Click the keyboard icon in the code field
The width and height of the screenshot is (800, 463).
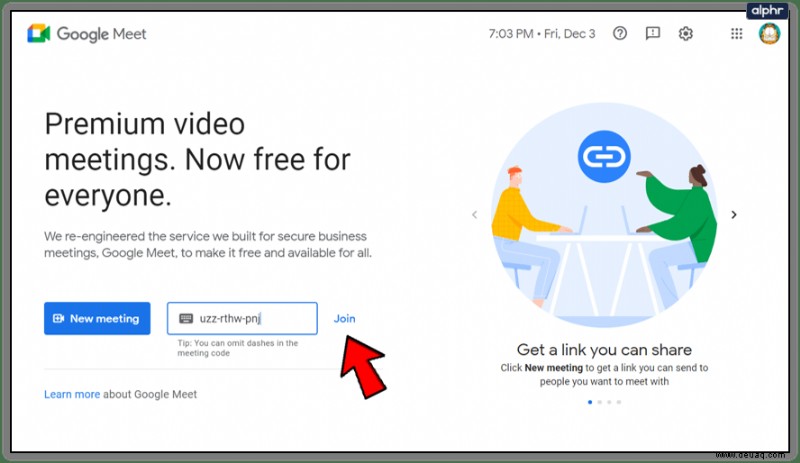[x=186, y=319]
